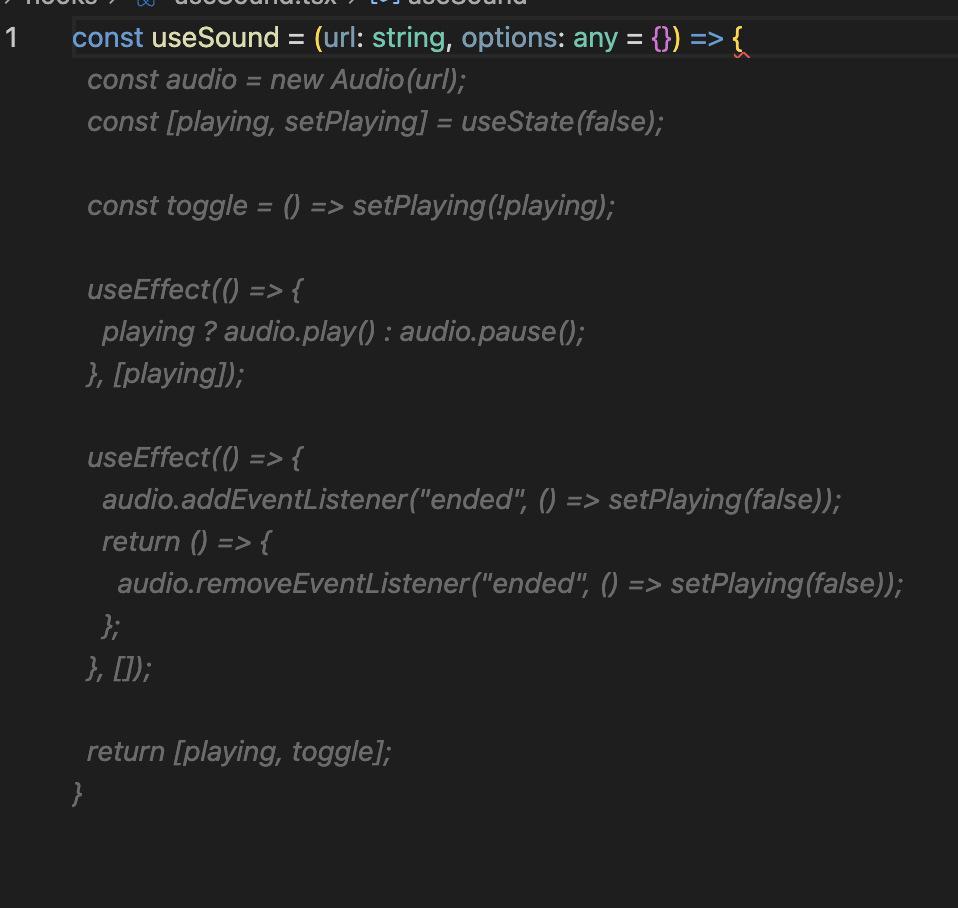Click the url parameter name

340,39
